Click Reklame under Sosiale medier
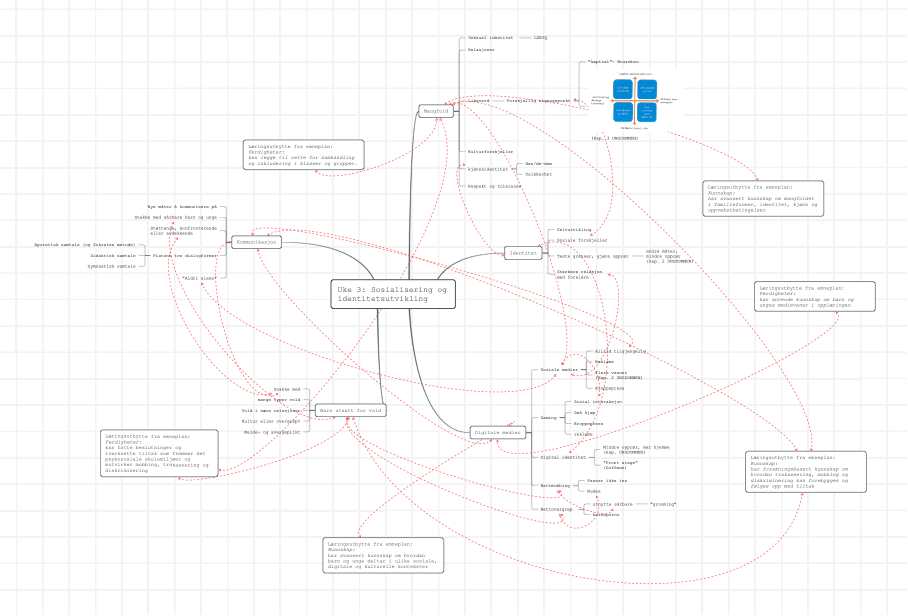This screenshot has width=908, height=616. [x=605, y=362]
